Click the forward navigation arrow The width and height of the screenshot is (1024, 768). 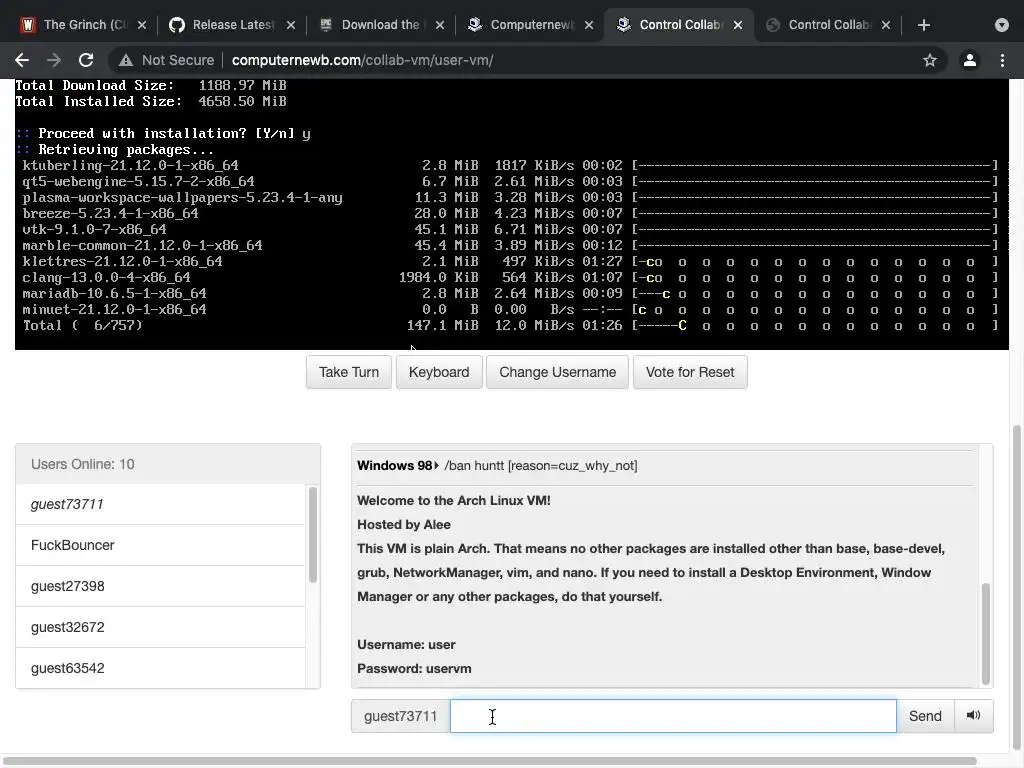tap(54, 60)
